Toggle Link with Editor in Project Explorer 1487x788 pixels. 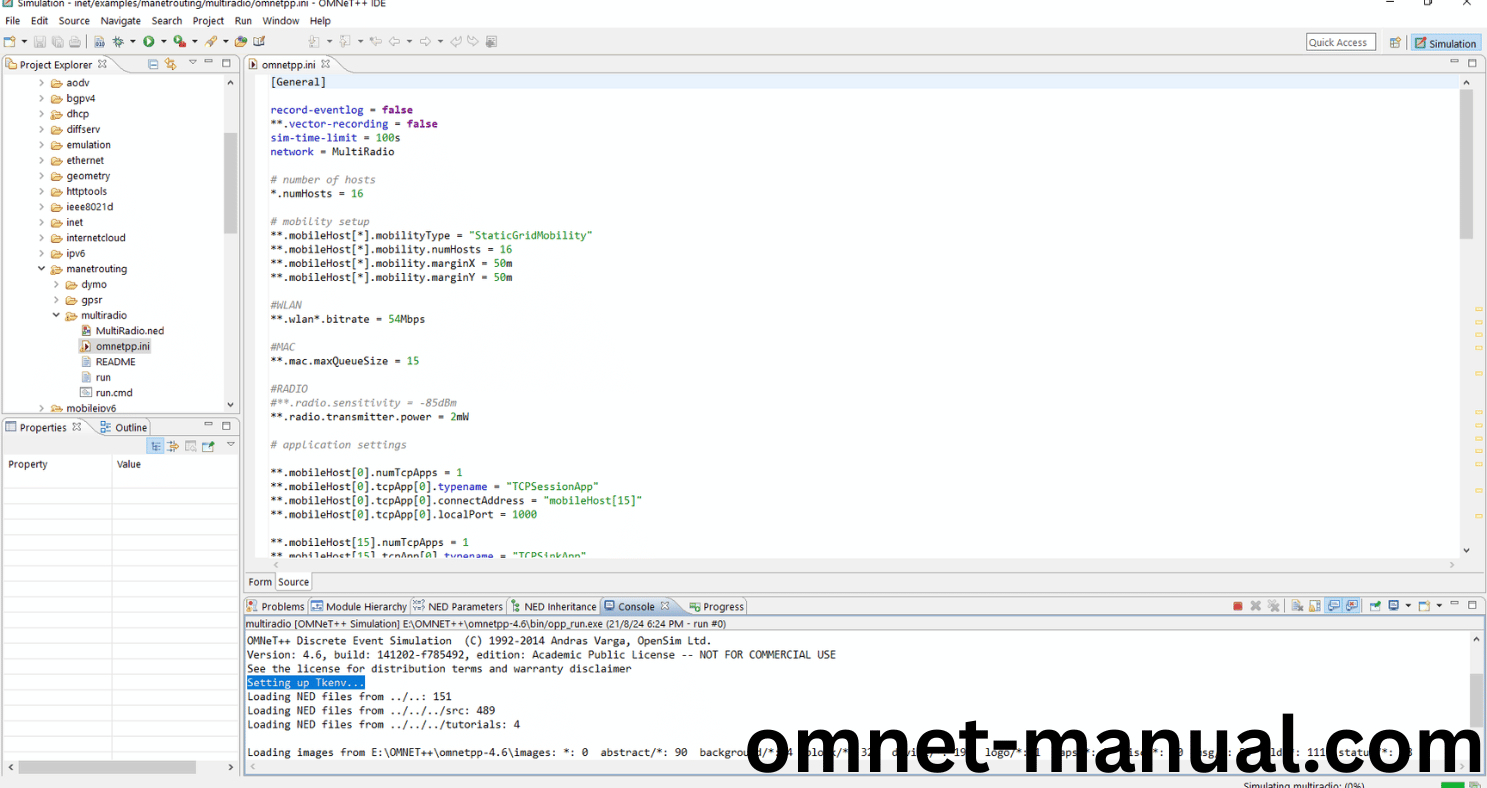170,64
